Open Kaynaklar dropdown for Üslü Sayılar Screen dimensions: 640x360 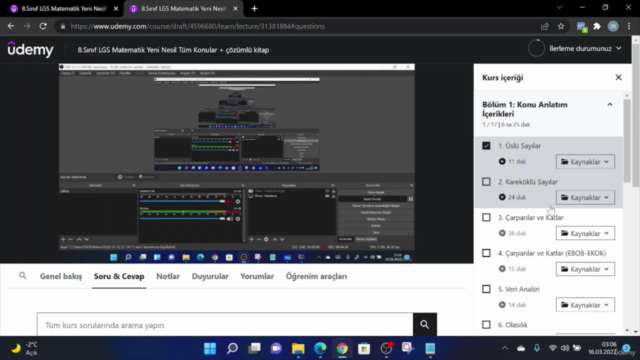pos(585,162)
